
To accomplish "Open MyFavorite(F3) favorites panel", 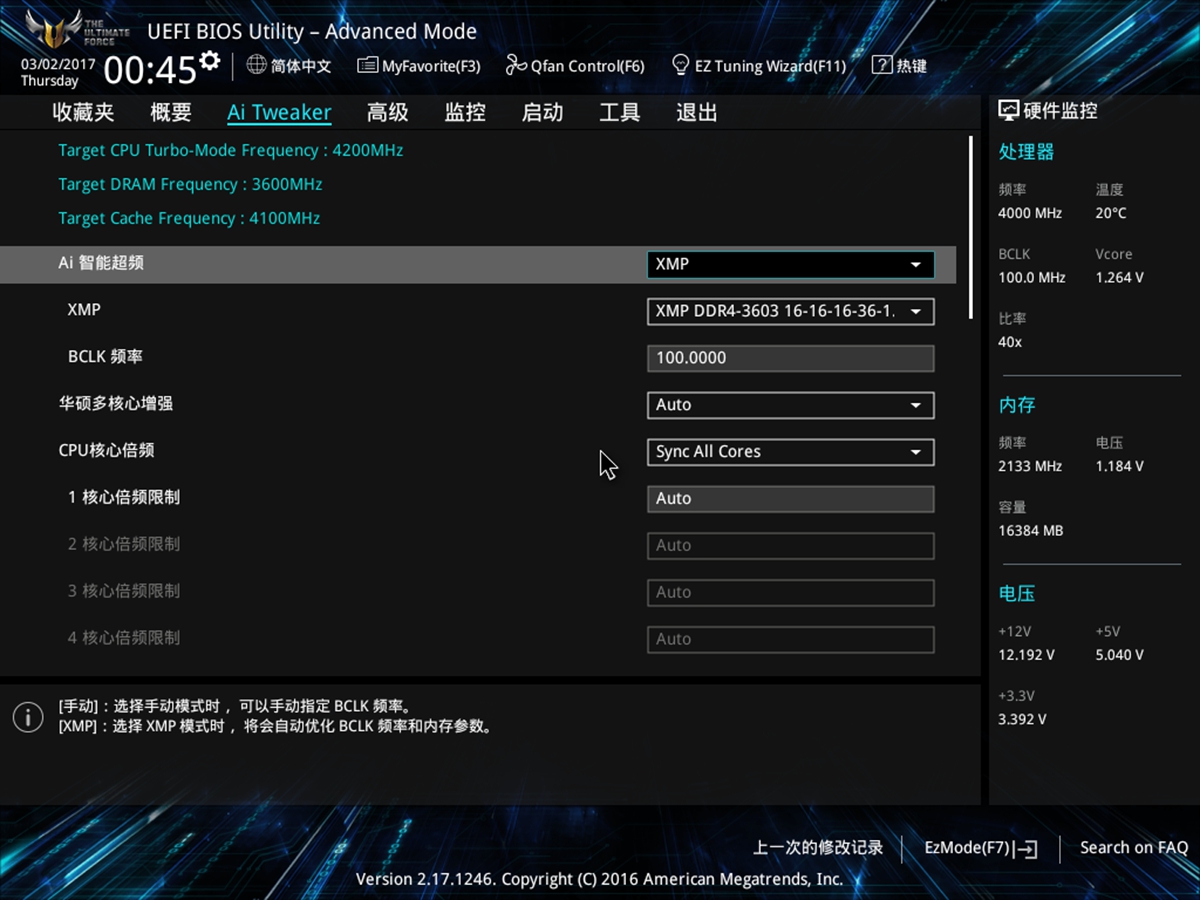I will point(419,65).
